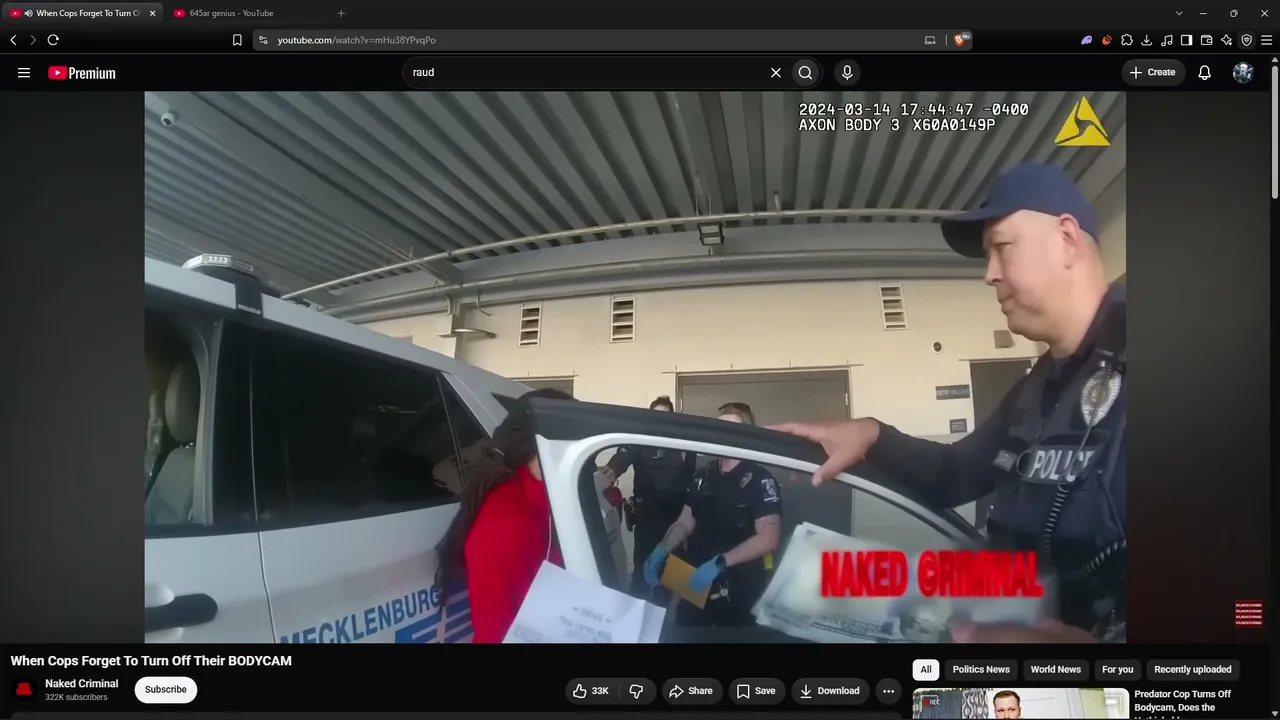This screenshot has width=1280, height=720.
Task: Pause the bodycam video player
Action: [635, 367]
